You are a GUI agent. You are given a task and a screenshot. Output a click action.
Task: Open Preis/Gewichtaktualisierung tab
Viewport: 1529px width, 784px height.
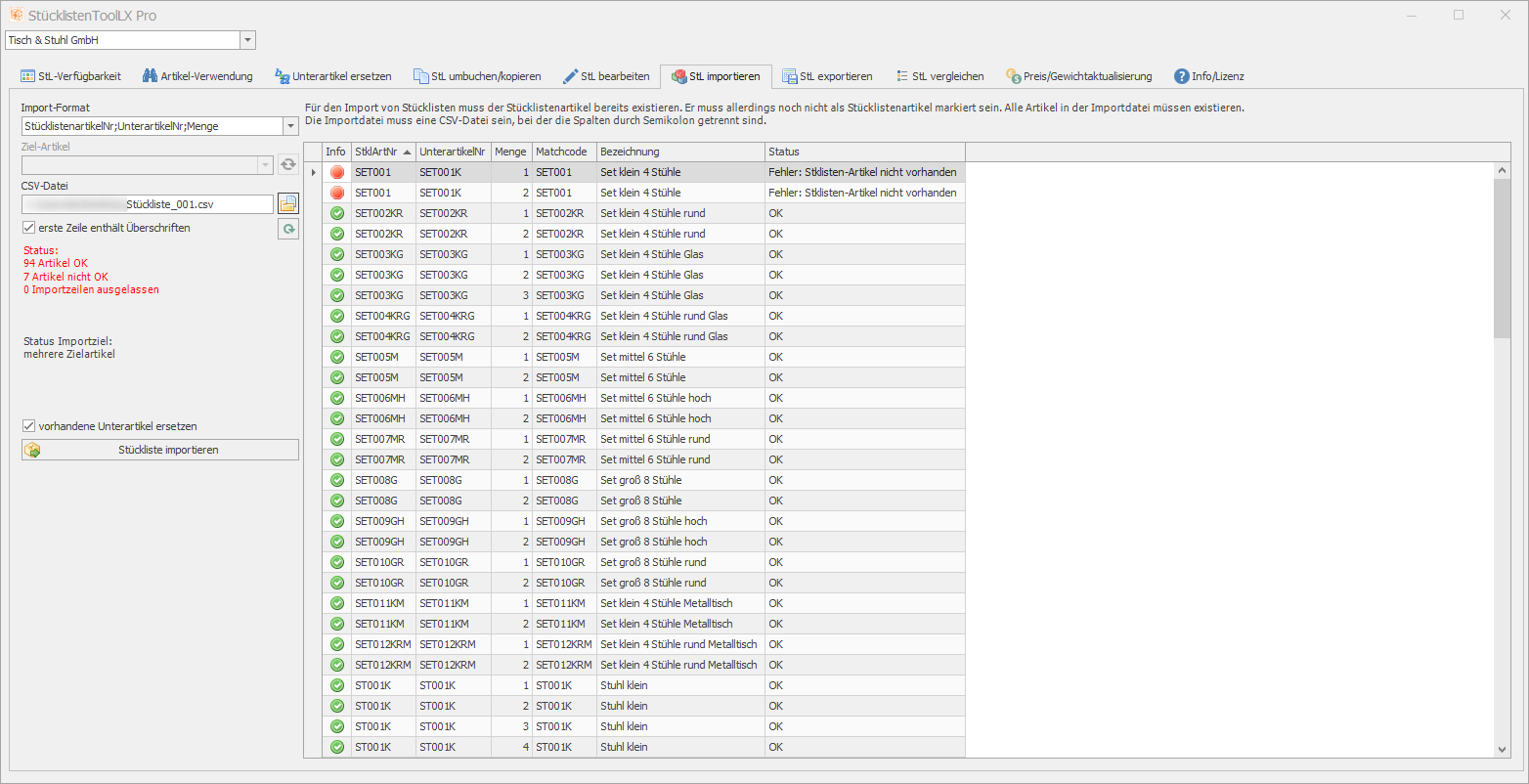[x=1079, y=76]
